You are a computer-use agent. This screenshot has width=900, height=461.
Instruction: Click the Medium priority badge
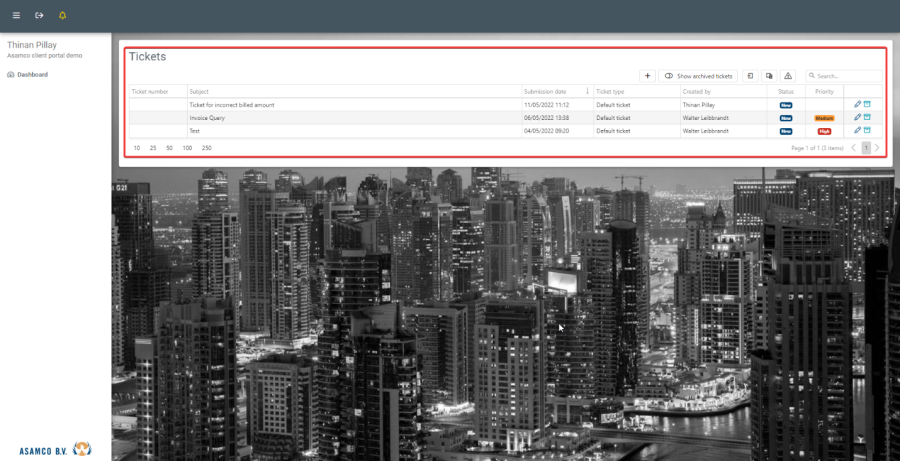pos(824,118)
